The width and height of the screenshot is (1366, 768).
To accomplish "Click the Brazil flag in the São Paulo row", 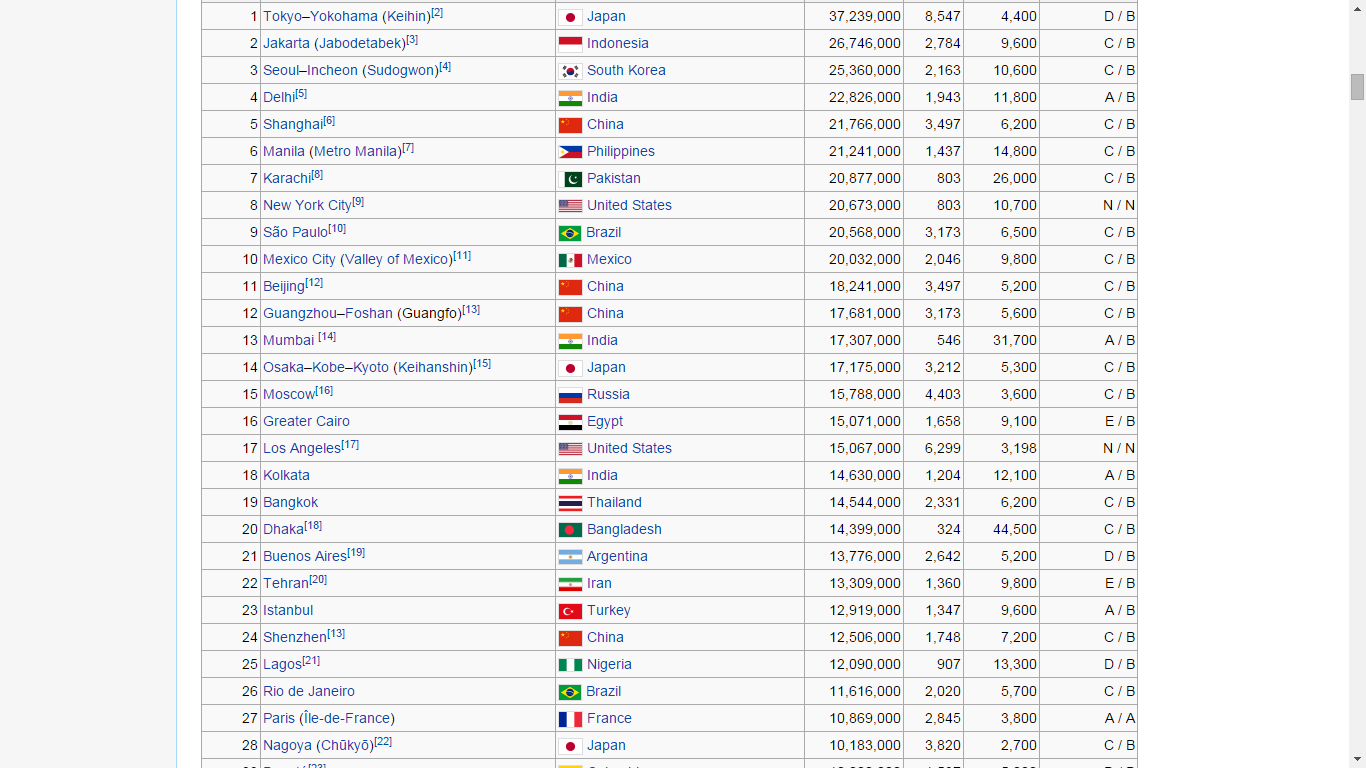I will pyautogui.click(x=570, y=233).
